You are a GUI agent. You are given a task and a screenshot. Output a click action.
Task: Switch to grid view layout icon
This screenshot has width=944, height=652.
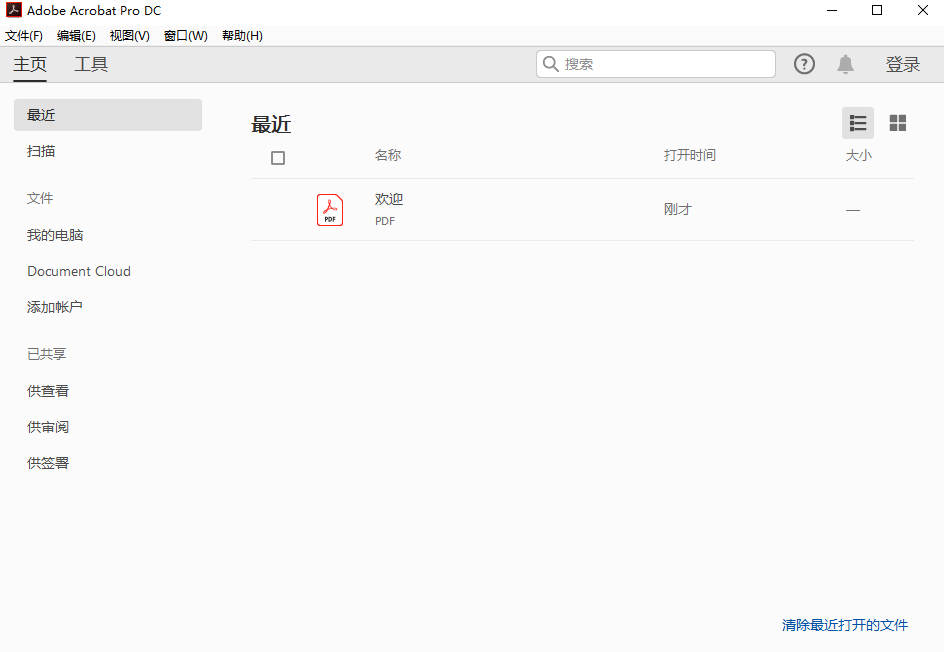897,123
